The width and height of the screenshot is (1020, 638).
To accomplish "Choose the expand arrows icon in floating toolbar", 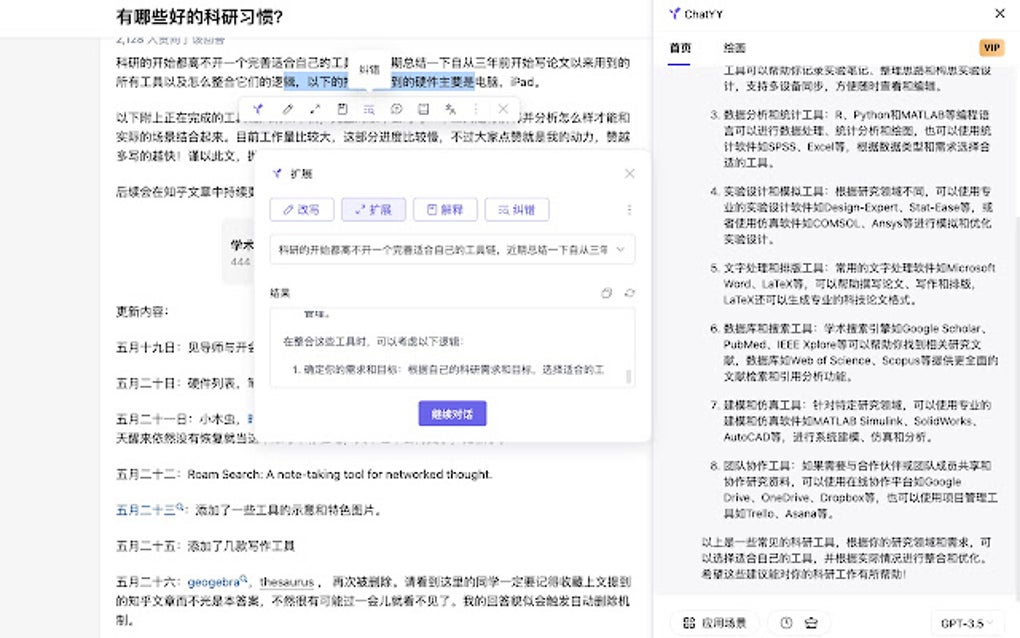I will click(315, 109).
